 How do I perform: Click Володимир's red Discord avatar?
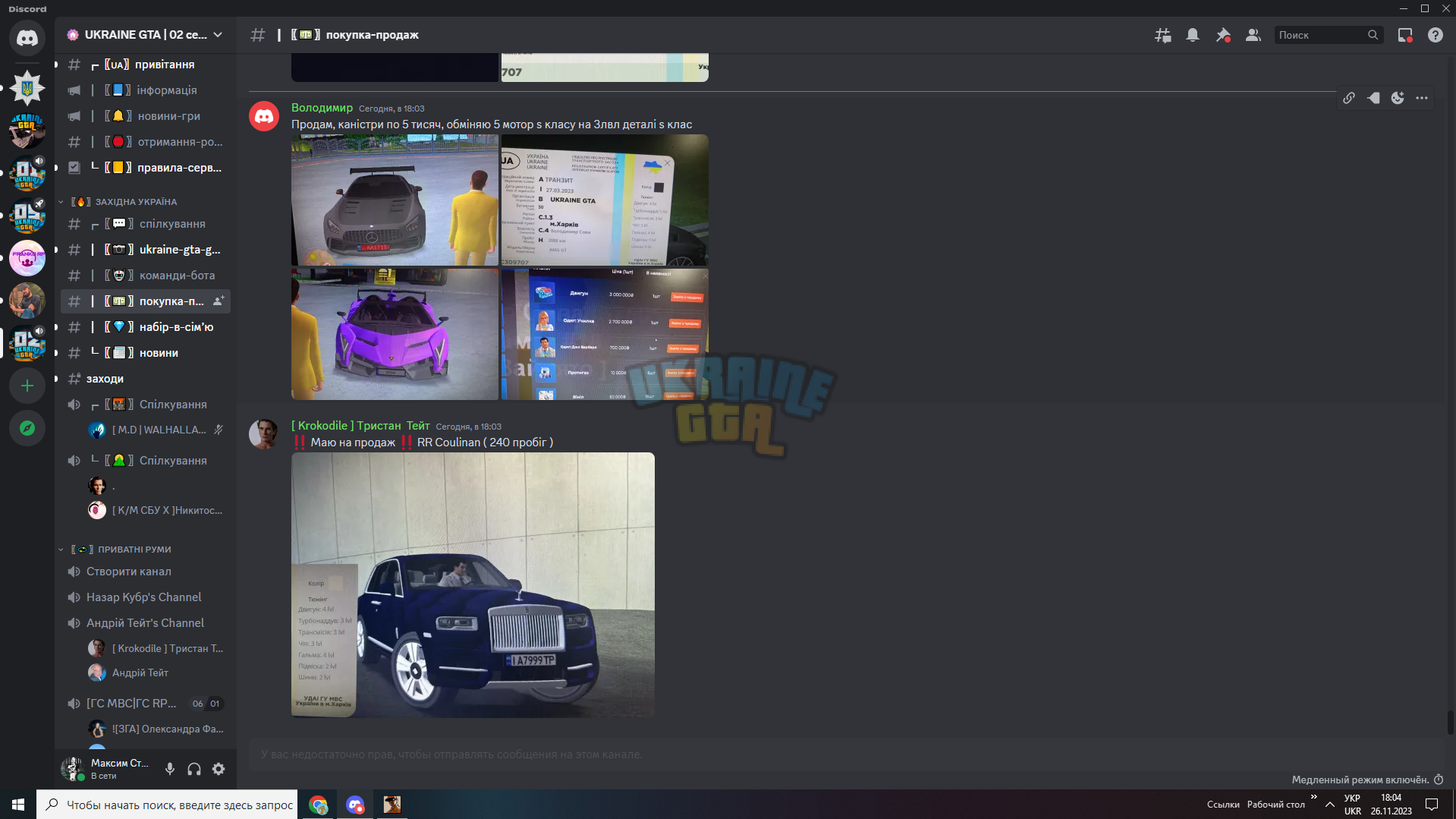click(x=264, y=116)
